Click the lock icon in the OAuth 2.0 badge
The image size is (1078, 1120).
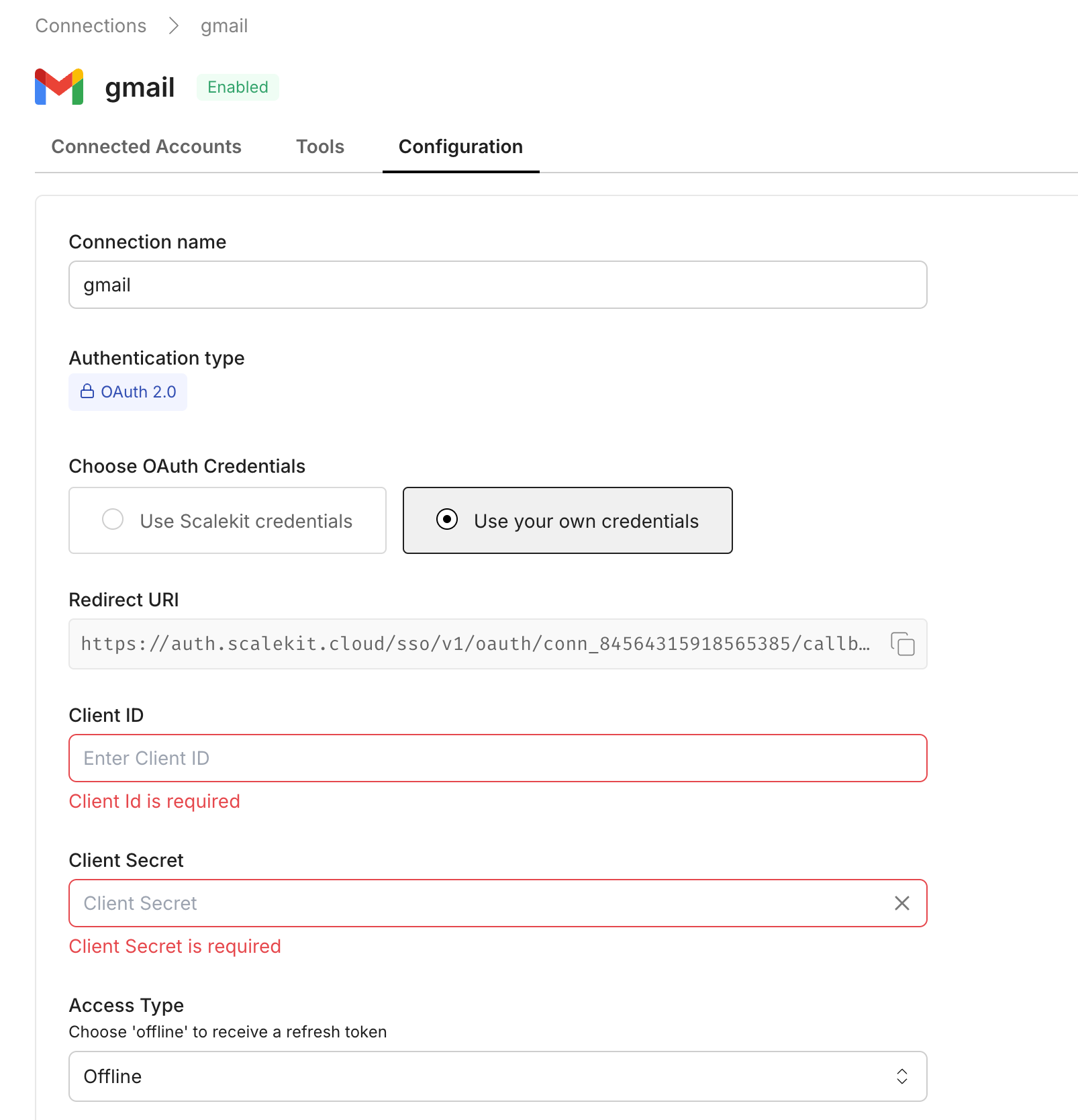point(88,391)
